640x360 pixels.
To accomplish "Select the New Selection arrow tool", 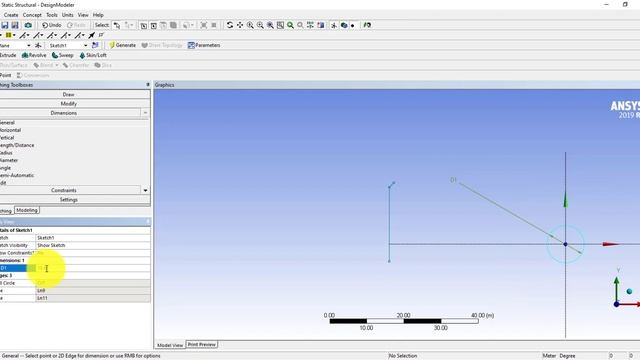I will (x=117, y=25).
